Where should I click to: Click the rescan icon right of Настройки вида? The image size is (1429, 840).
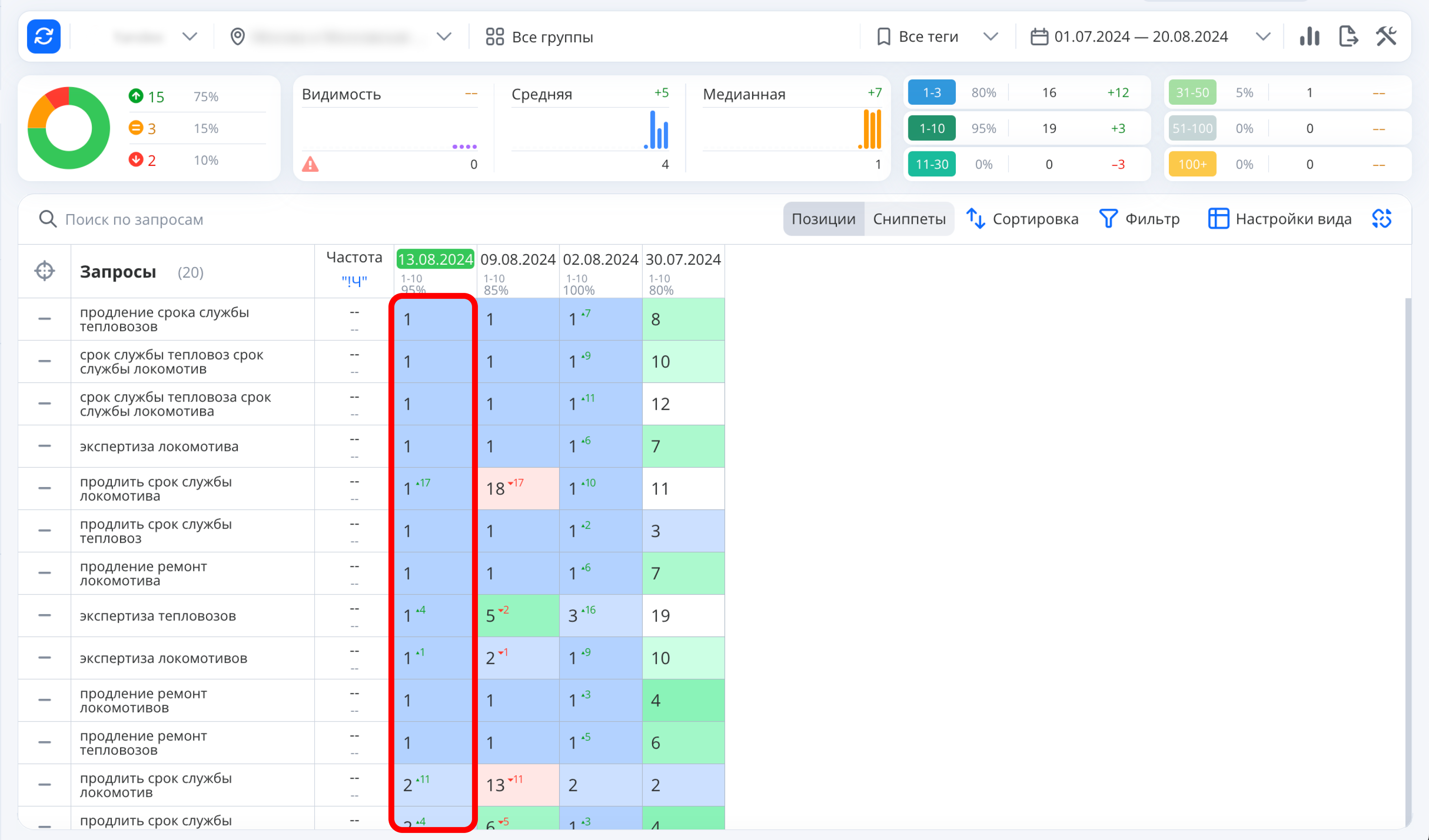[1382, 219]
